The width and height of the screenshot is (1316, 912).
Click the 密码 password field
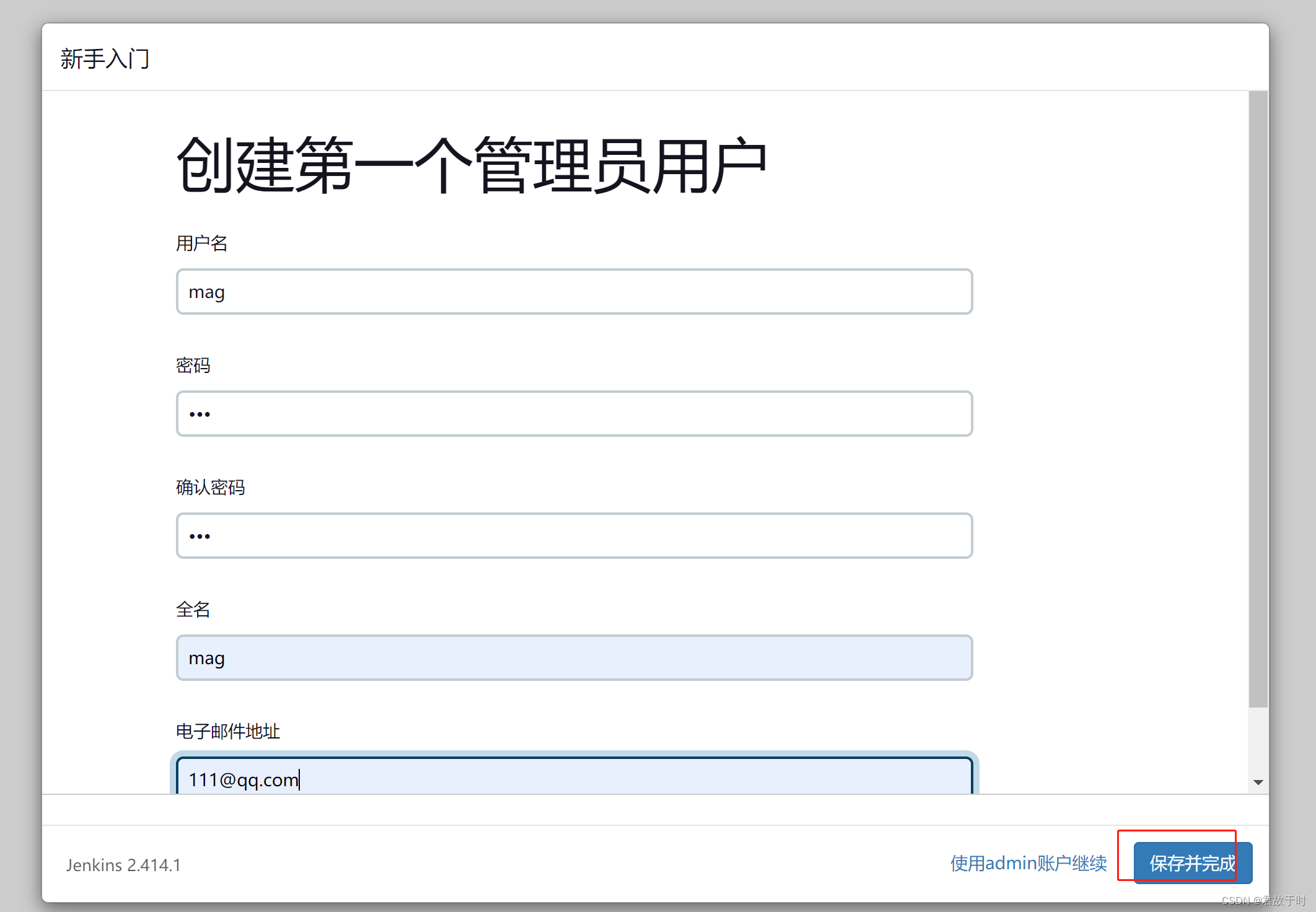(x=574, y=414)
